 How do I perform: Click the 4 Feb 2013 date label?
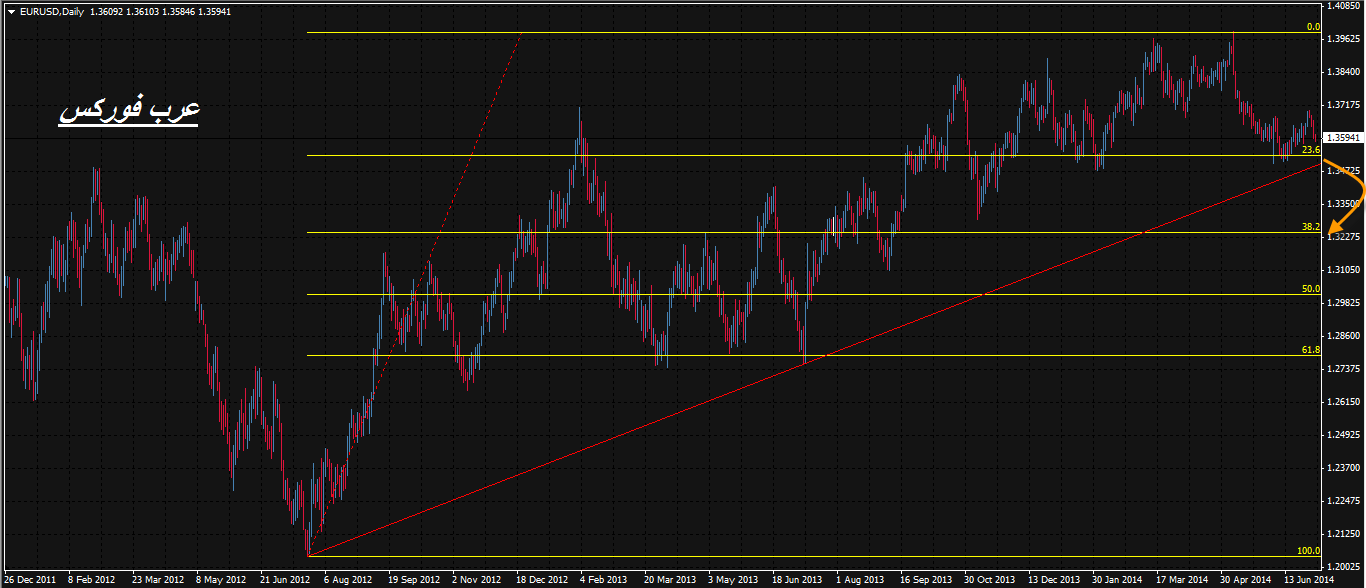click(x=605, y=579)
